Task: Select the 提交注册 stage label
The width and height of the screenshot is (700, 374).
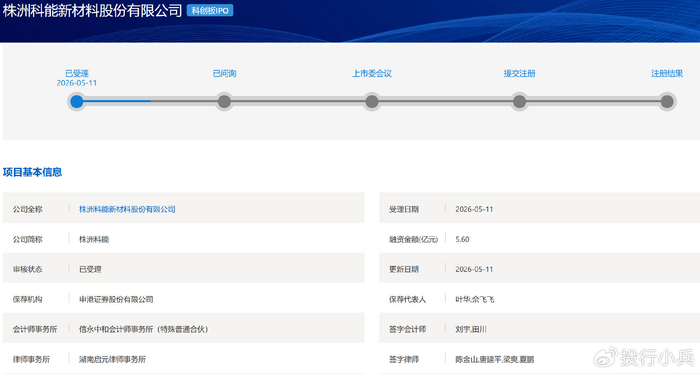Action: [x=519, y=73]
